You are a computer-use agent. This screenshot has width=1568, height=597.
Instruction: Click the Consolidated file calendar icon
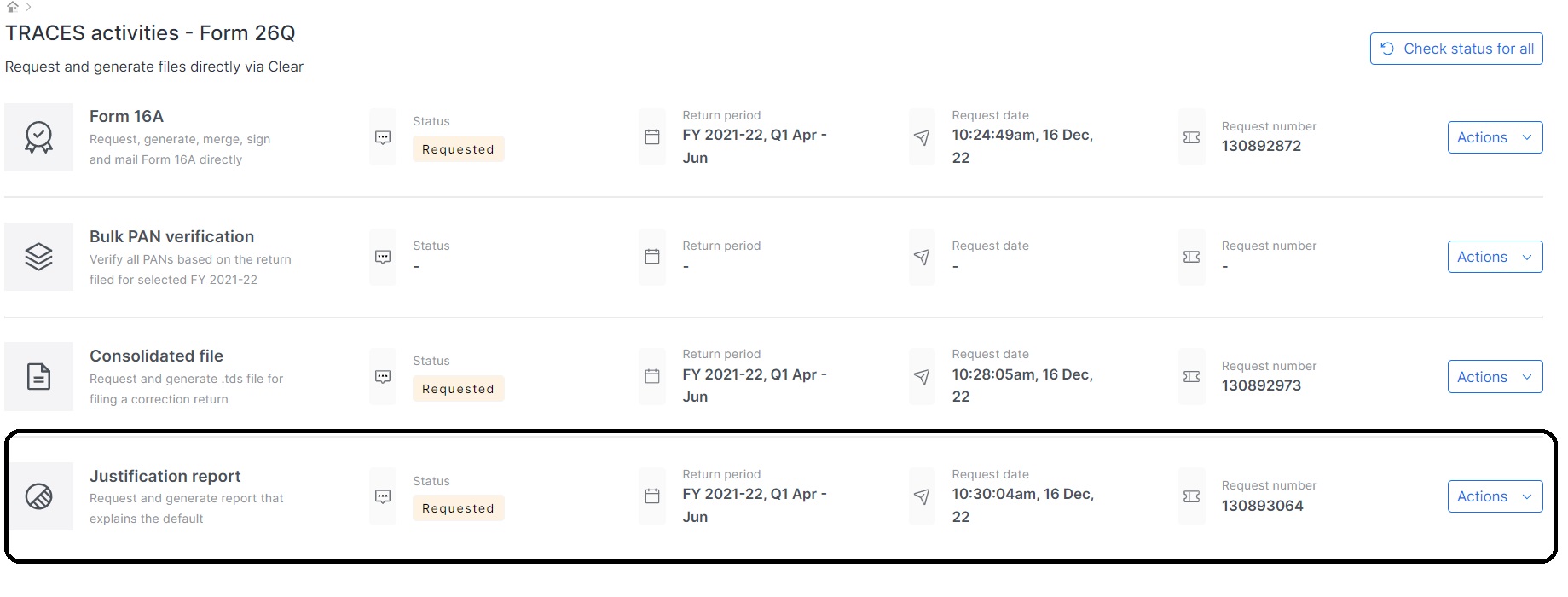652,376
